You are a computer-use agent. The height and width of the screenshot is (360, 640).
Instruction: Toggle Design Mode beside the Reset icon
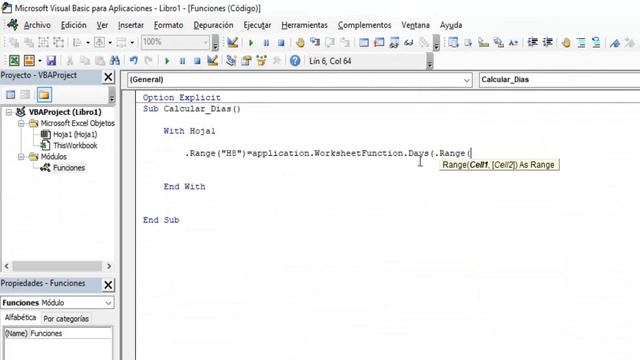pyautogui.click(x=212, y=61)
